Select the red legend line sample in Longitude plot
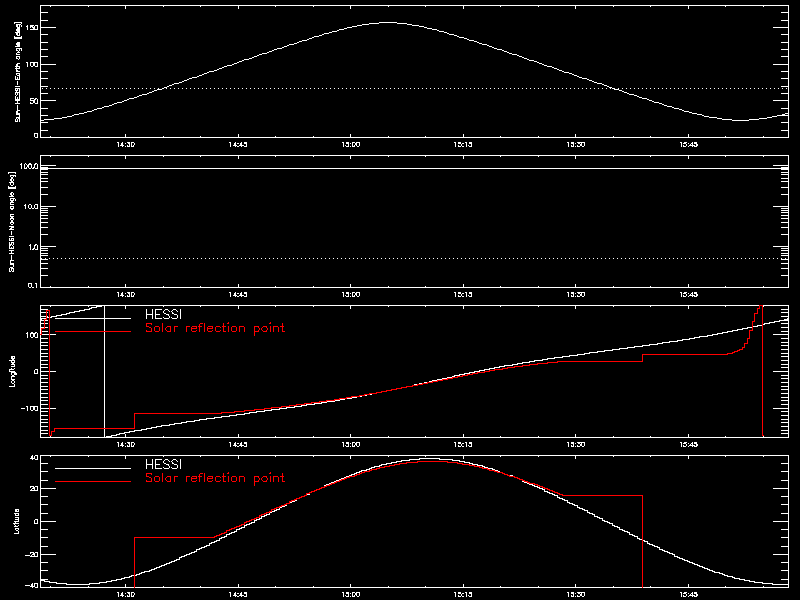The height and width of the screenshot is (600, 800). pos(93,332)
